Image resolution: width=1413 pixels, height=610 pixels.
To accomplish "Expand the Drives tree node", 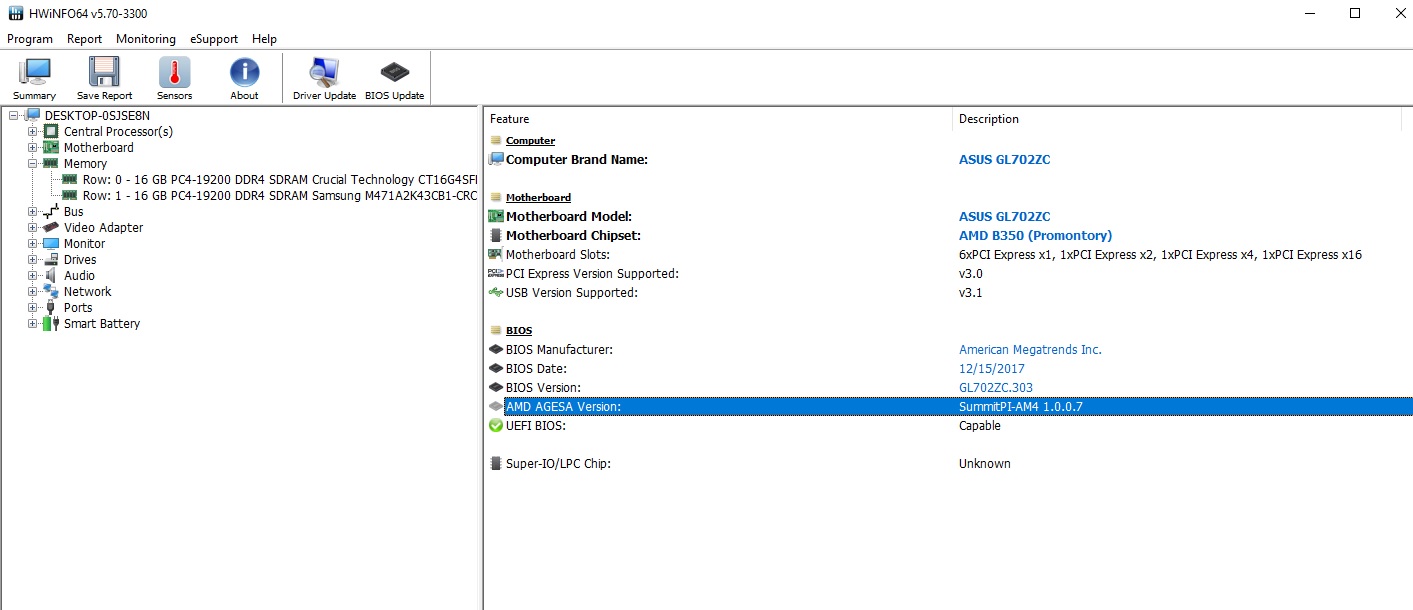I will pos(33,260).
